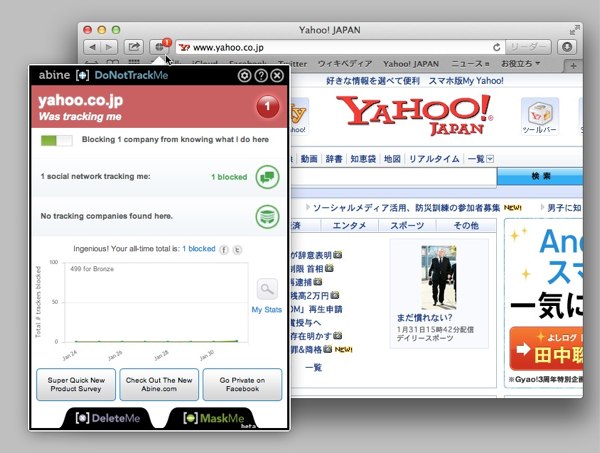Select リアルタイム search category
The image size is (600, 453).
pyautogui.click(x=434, y=159)
